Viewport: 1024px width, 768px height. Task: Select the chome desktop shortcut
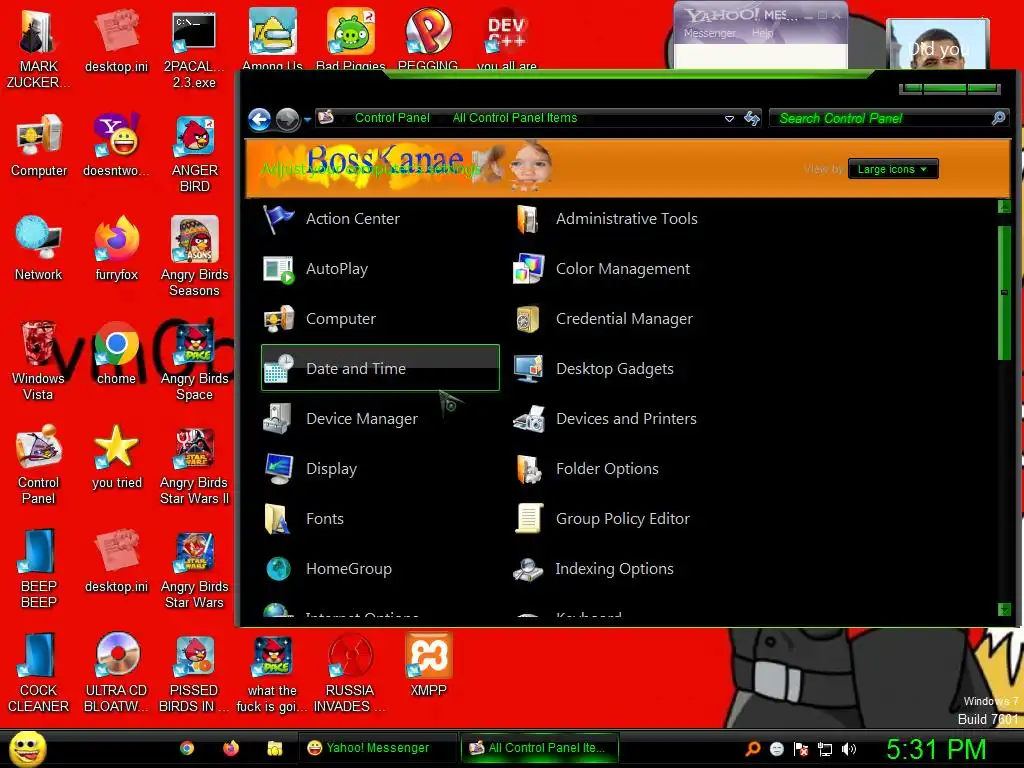(x=116, y=353)
